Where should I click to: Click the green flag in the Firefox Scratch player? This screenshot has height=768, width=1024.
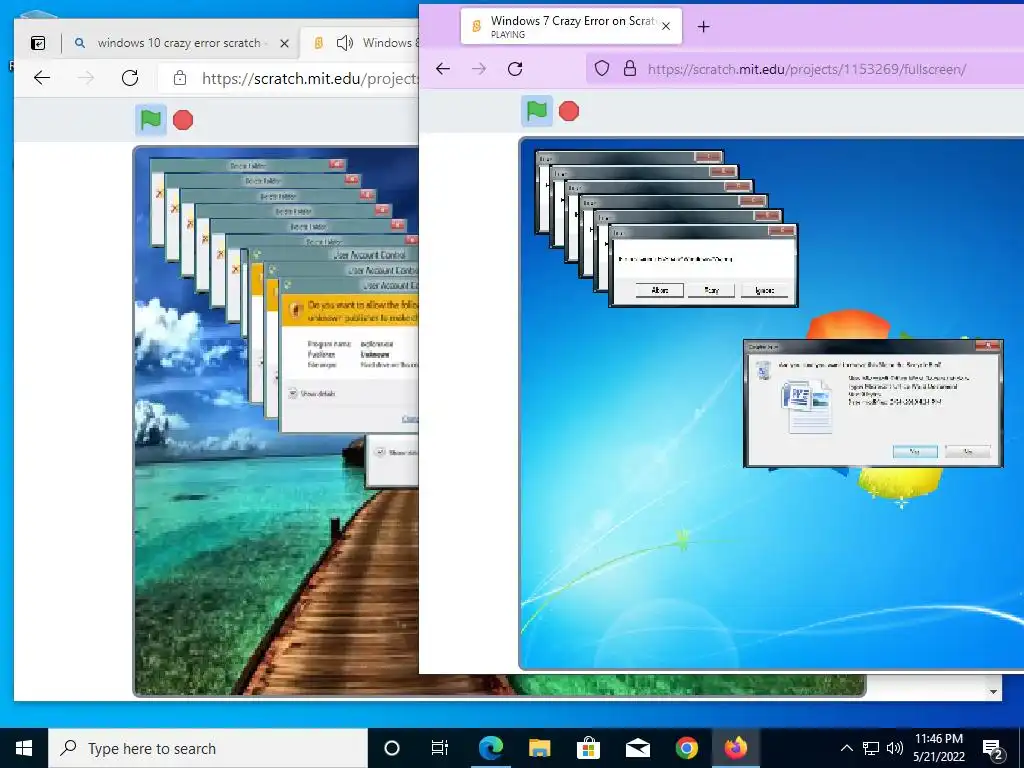(537, 111)
